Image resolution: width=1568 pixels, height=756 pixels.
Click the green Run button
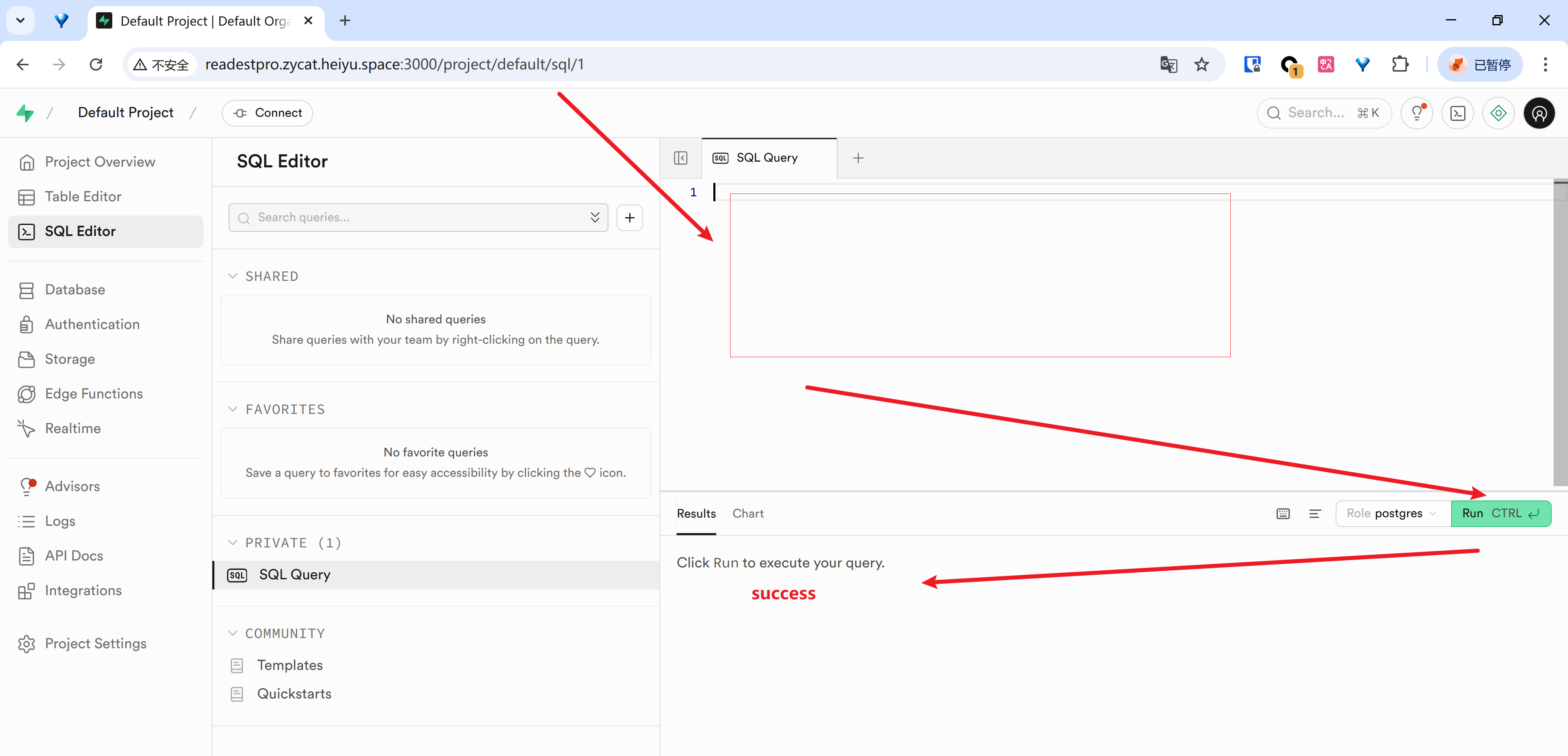[1501, 514]
